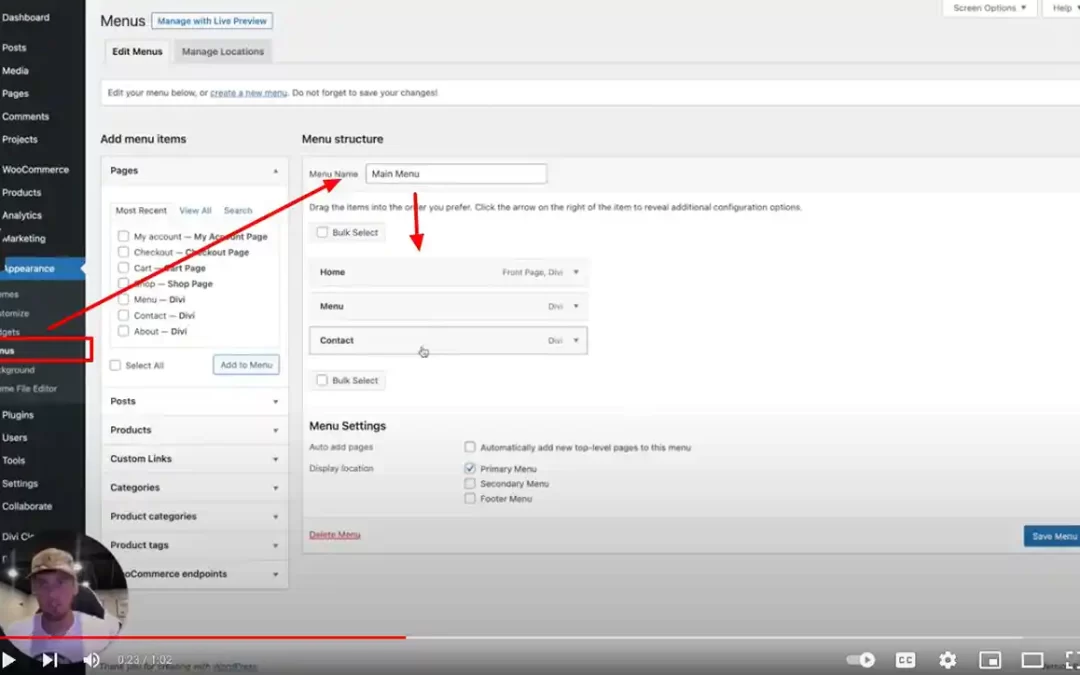Check Menu — Divi page
This screenshot has height=675, width=1080.
click(x=123, y=300)
